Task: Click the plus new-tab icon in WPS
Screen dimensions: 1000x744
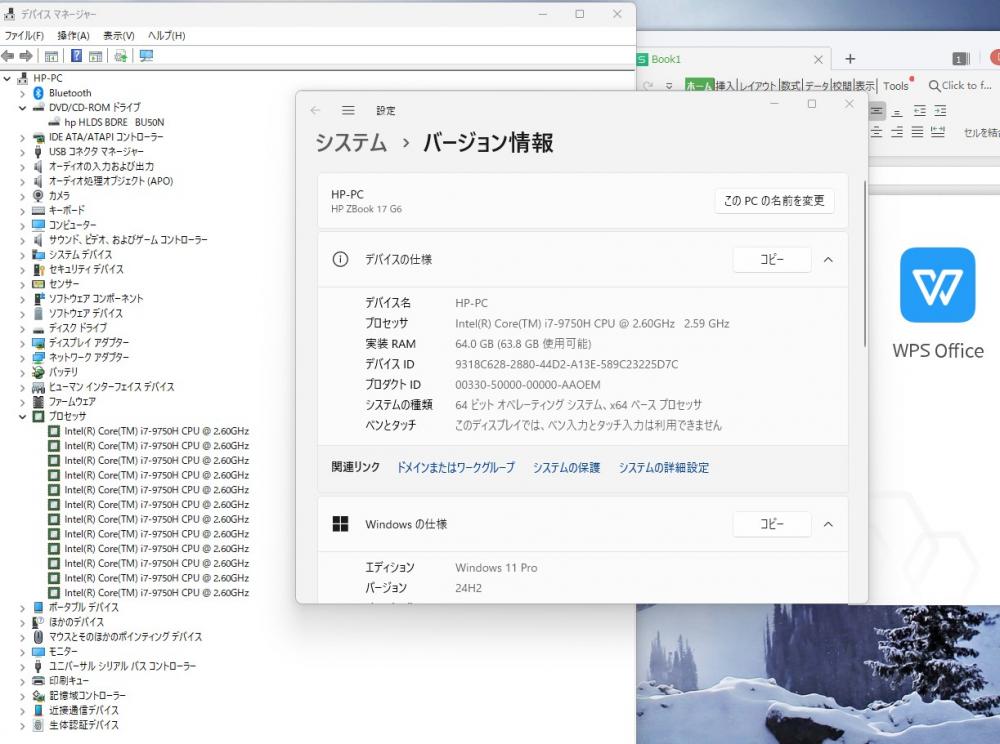Action: pos(850,59)
